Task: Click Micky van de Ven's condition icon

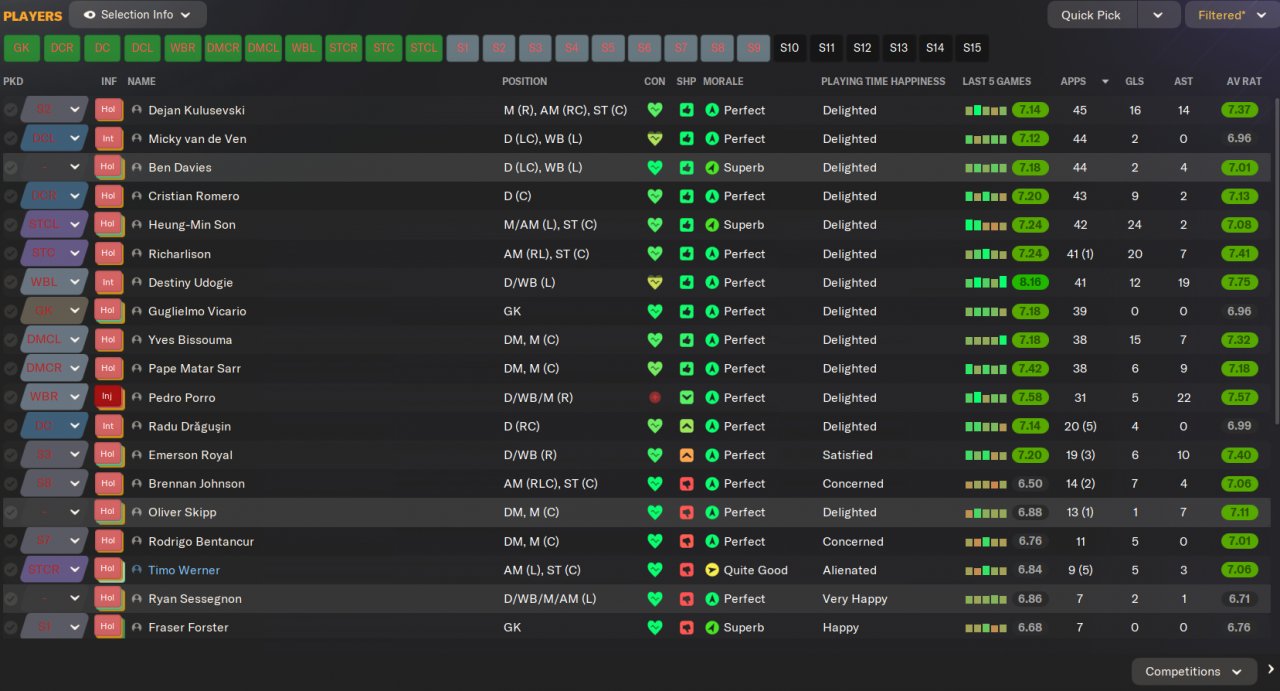Action: [x=655, y=139]
